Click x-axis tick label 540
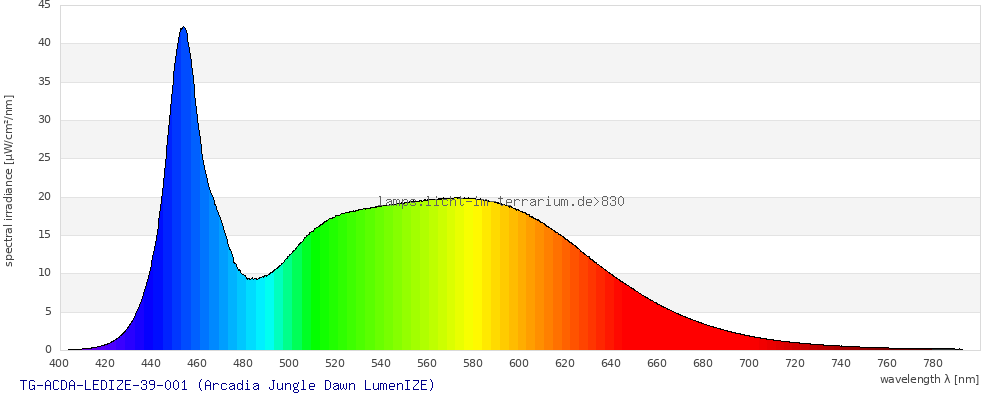1000x400 pixels. 381,364
